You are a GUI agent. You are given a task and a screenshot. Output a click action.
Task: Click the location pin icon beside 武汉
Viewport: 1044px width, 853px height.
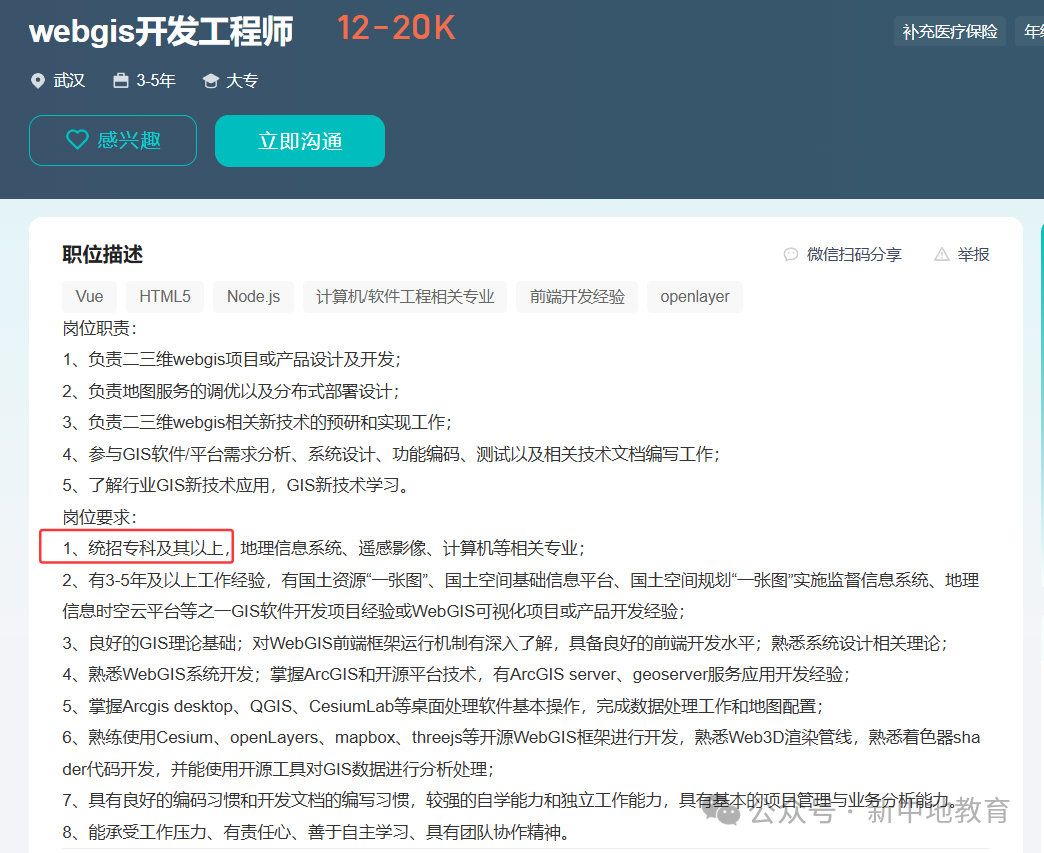pyautogui.click(x=38, y=80)
